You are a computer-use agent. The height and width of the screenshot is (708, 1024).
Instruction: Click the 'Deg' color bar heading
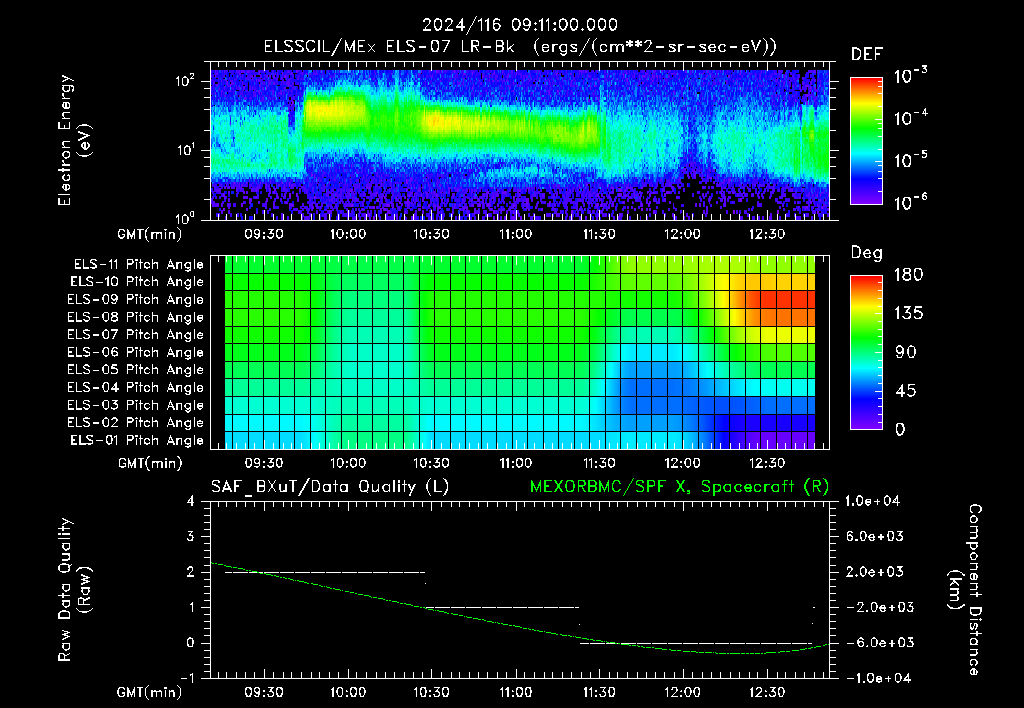point(867,253)
